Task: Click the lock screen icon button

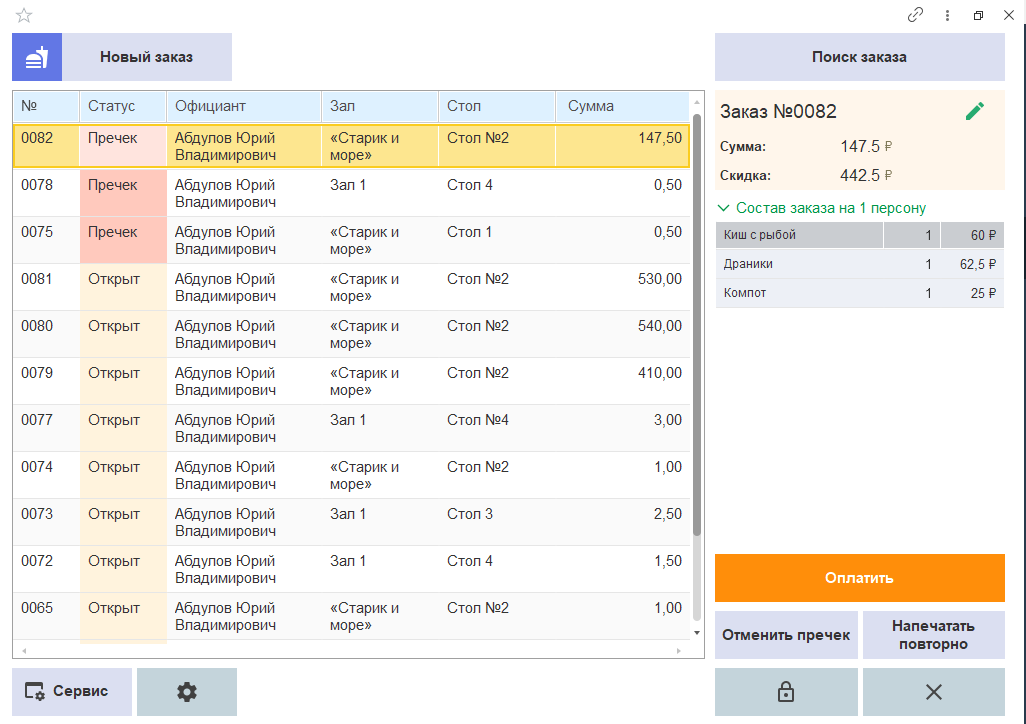Action: click(x=786, y=692)
